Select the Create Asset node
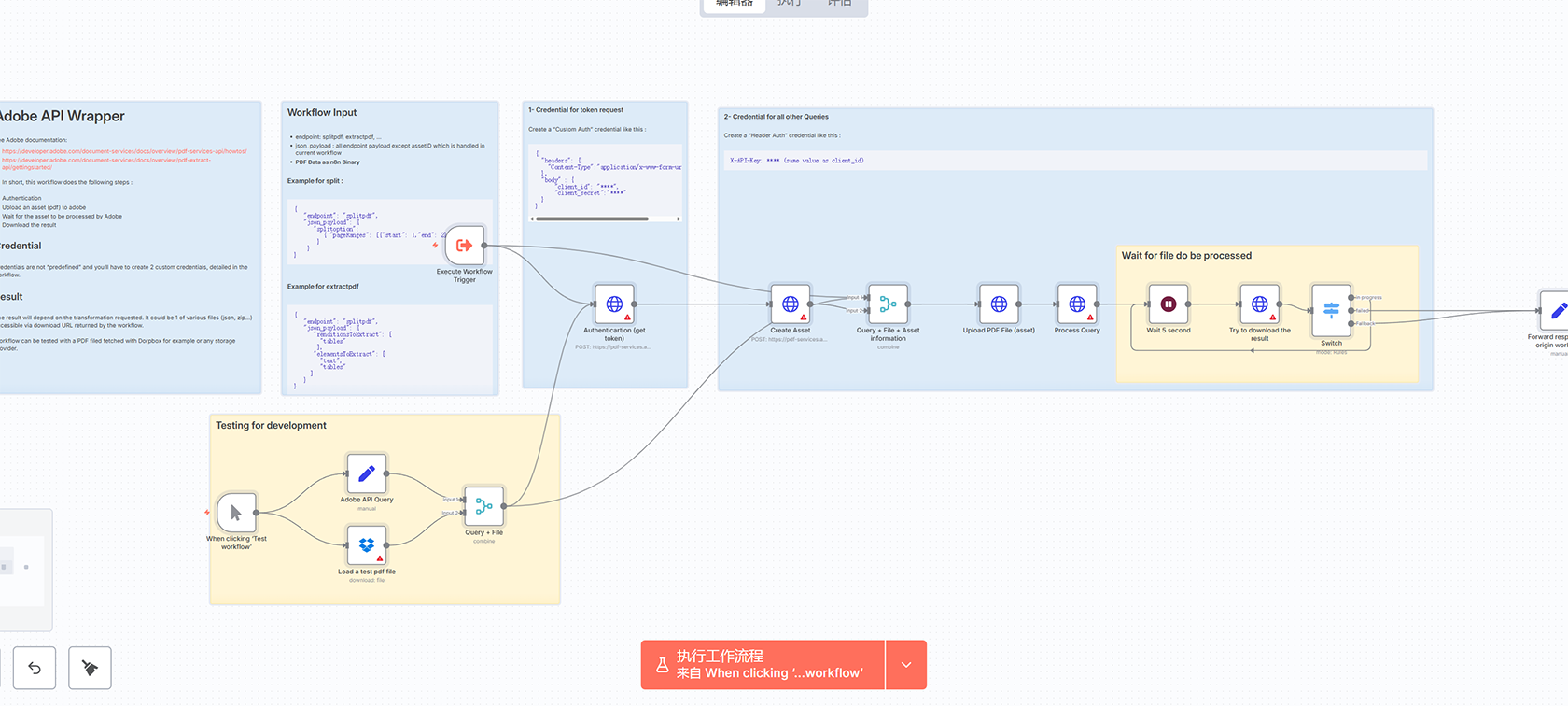 coord(790,304)
